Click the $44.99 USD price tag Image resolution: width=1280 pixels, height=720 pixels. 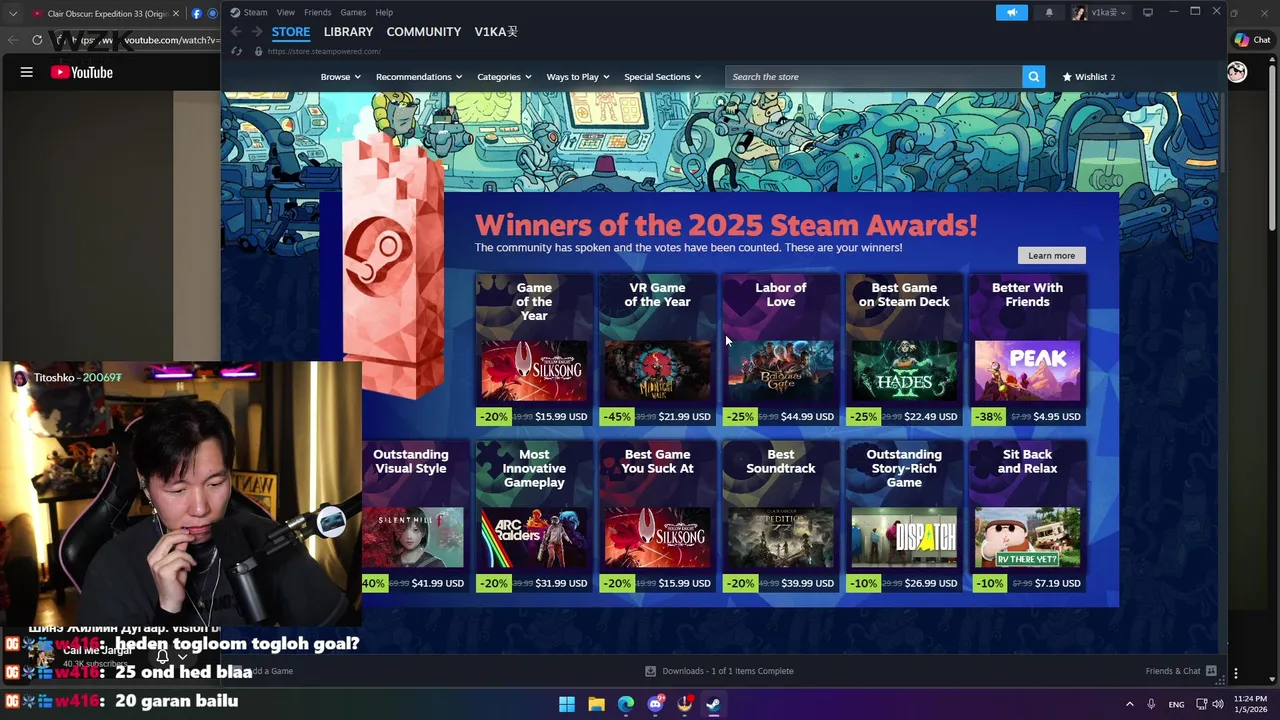[807, 417]
